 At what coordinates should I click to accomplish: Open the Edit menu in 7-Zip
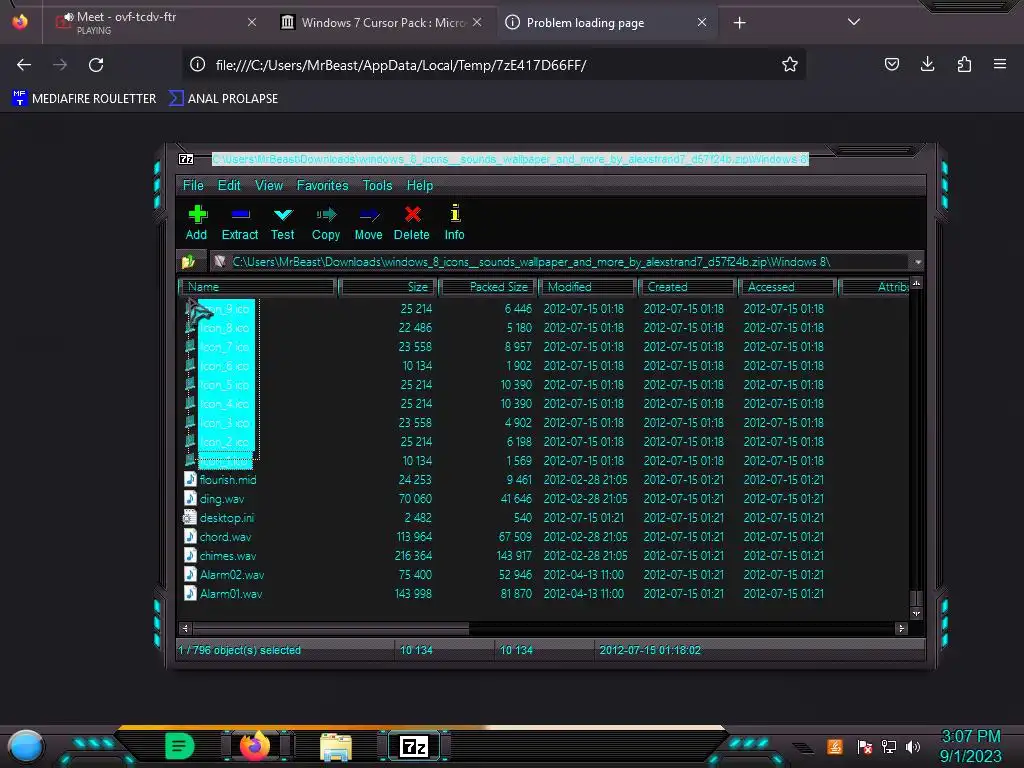coord(229,185)
